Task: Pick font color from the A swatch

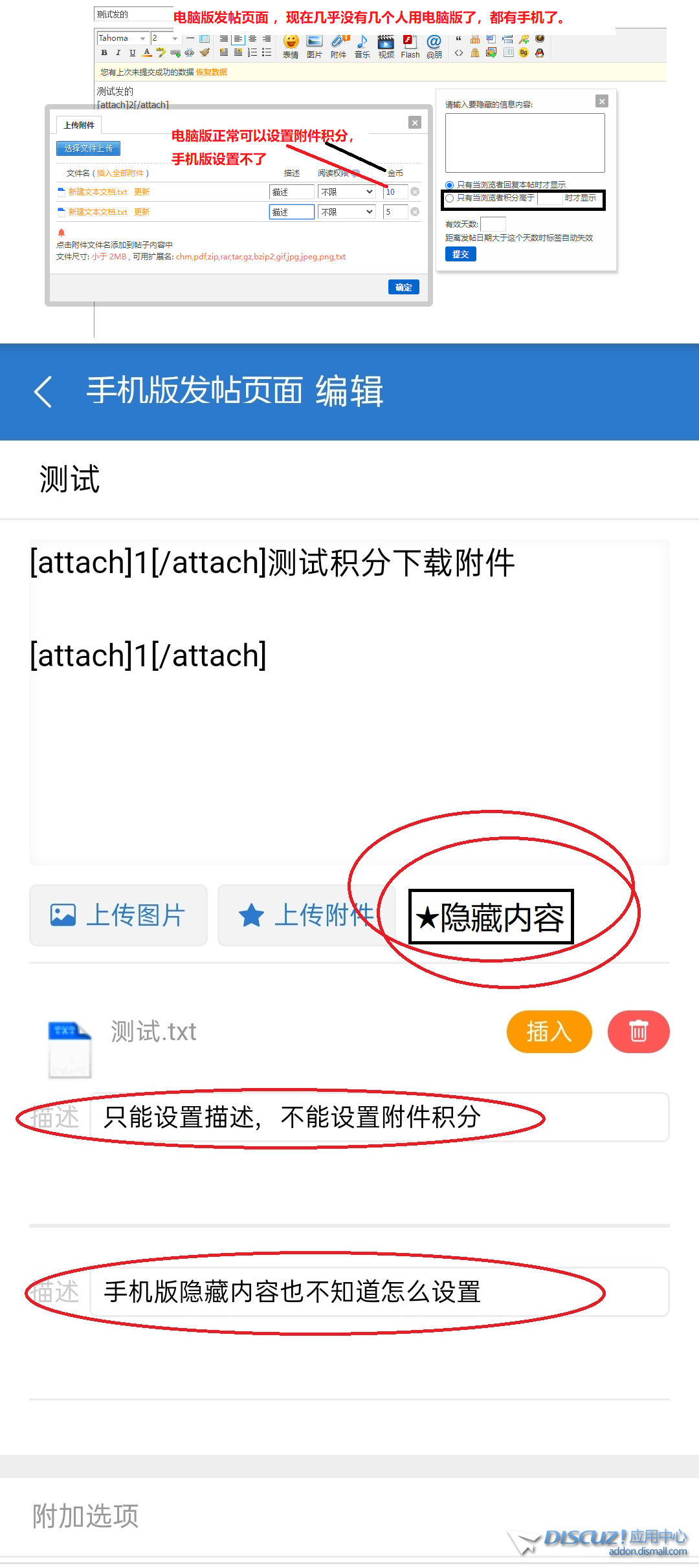Action: click(x=147, y=52)
